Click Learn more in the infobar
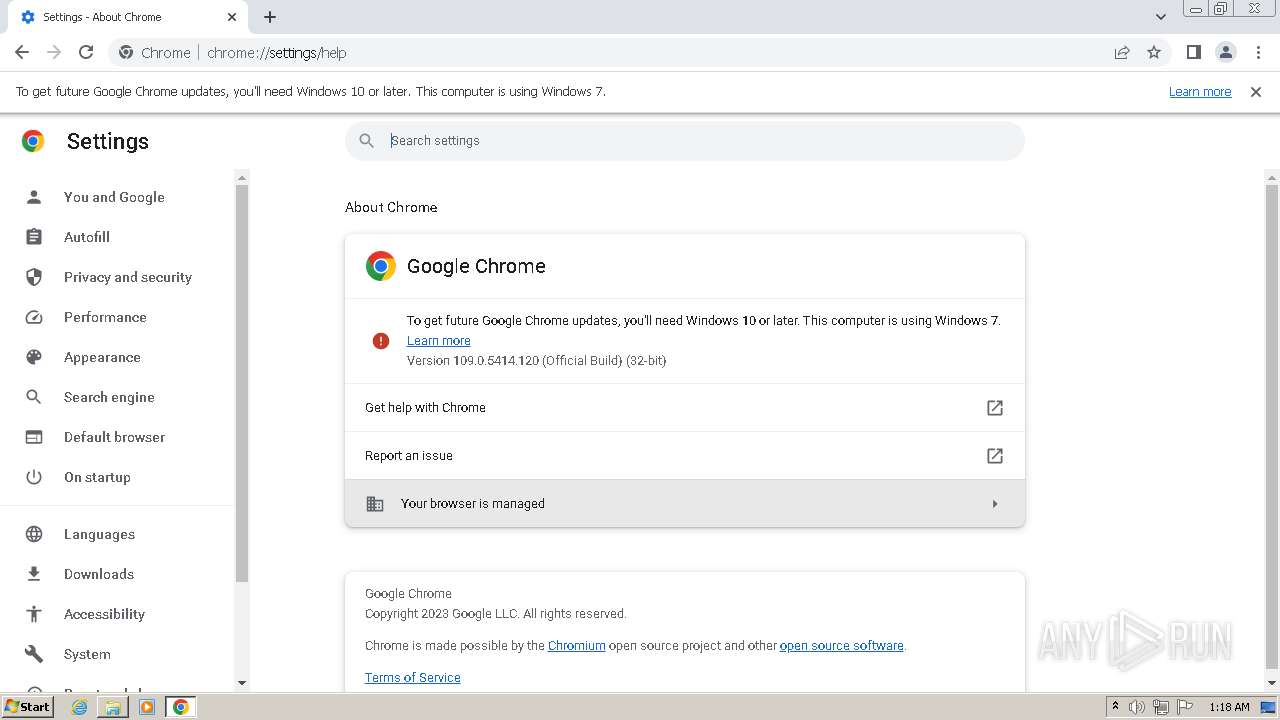1280x720 pixels. 1200,91
